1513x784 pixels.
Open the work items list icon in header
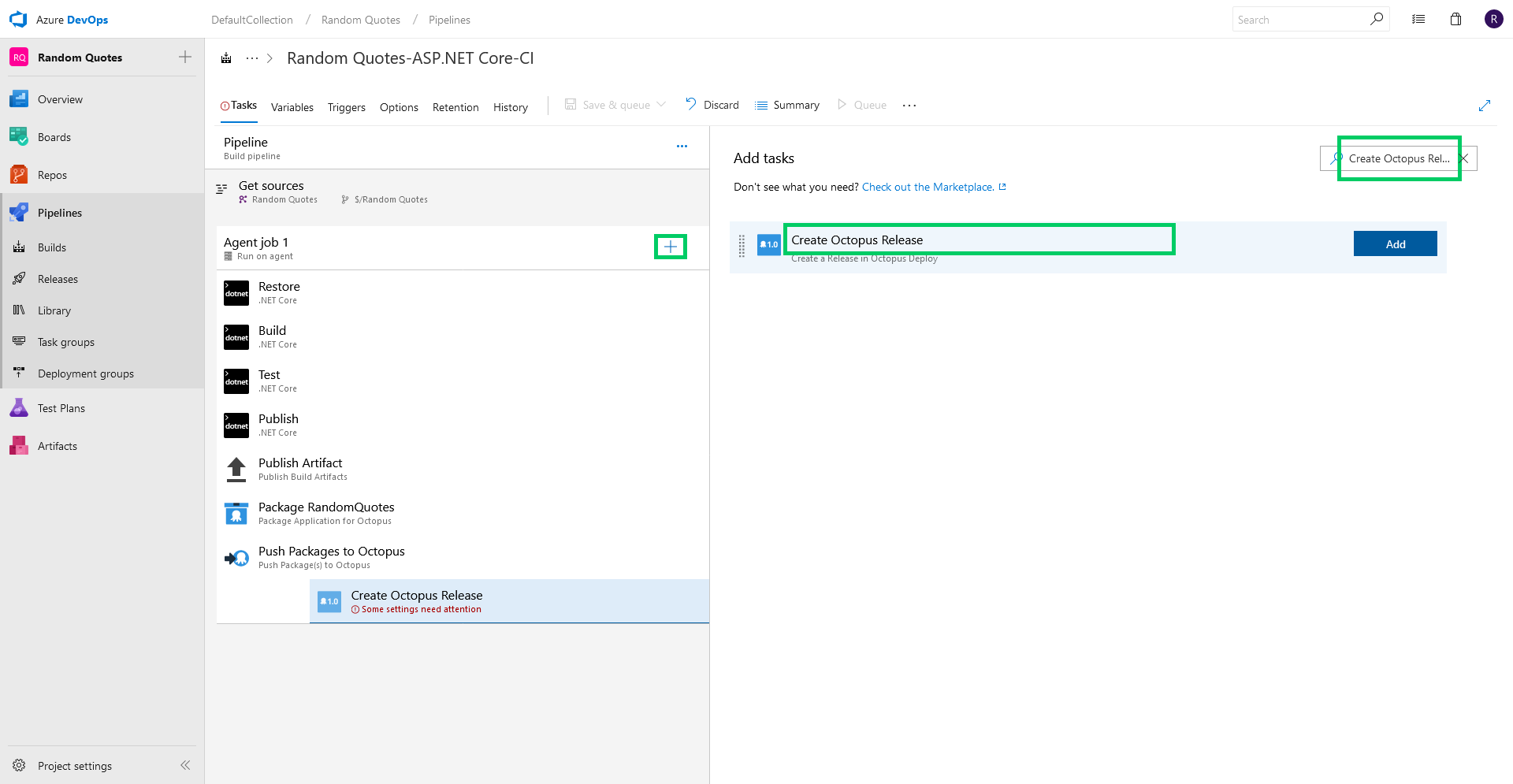pos(1418,20)
